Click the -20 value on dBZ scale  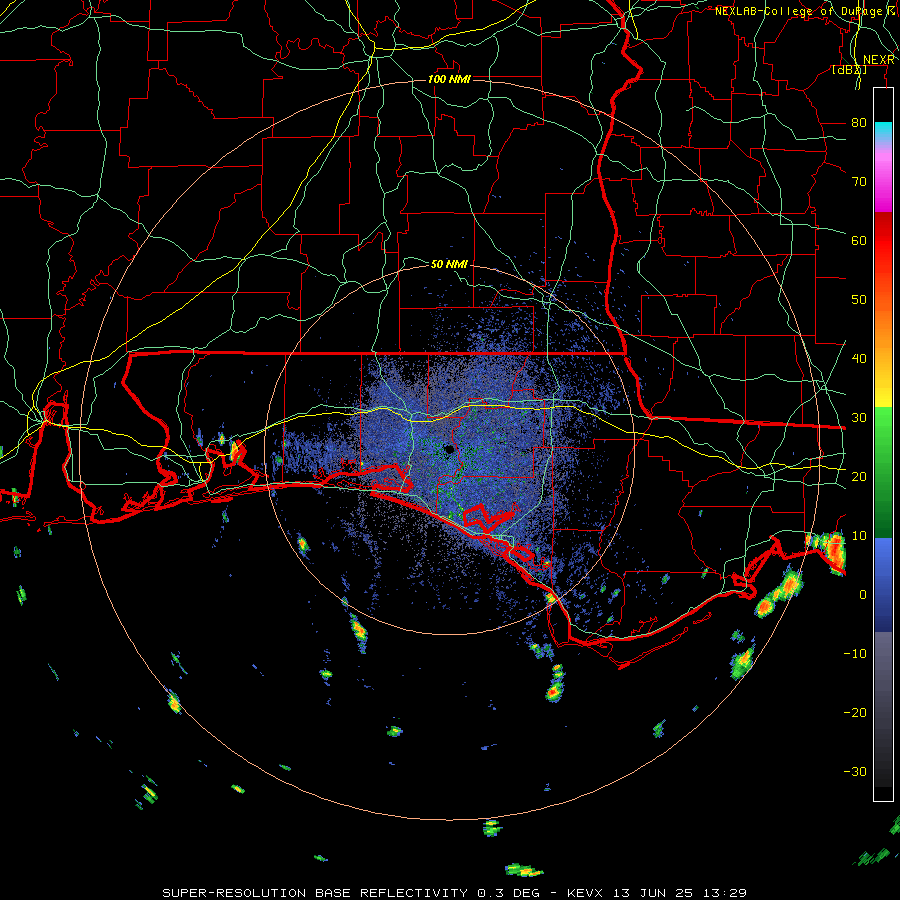point(855,712)
